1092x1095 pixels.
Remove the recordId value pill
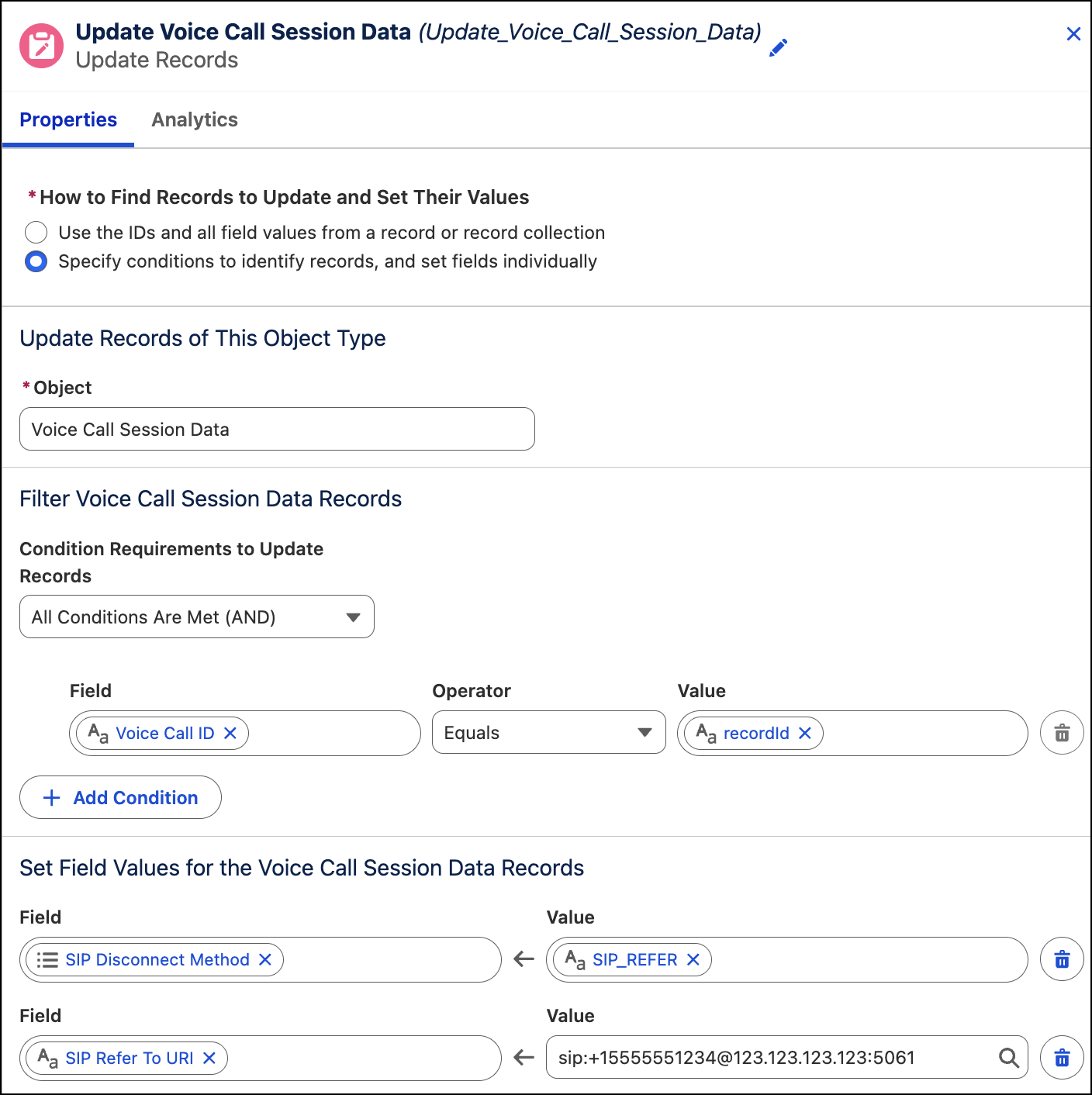coord(805,733)
